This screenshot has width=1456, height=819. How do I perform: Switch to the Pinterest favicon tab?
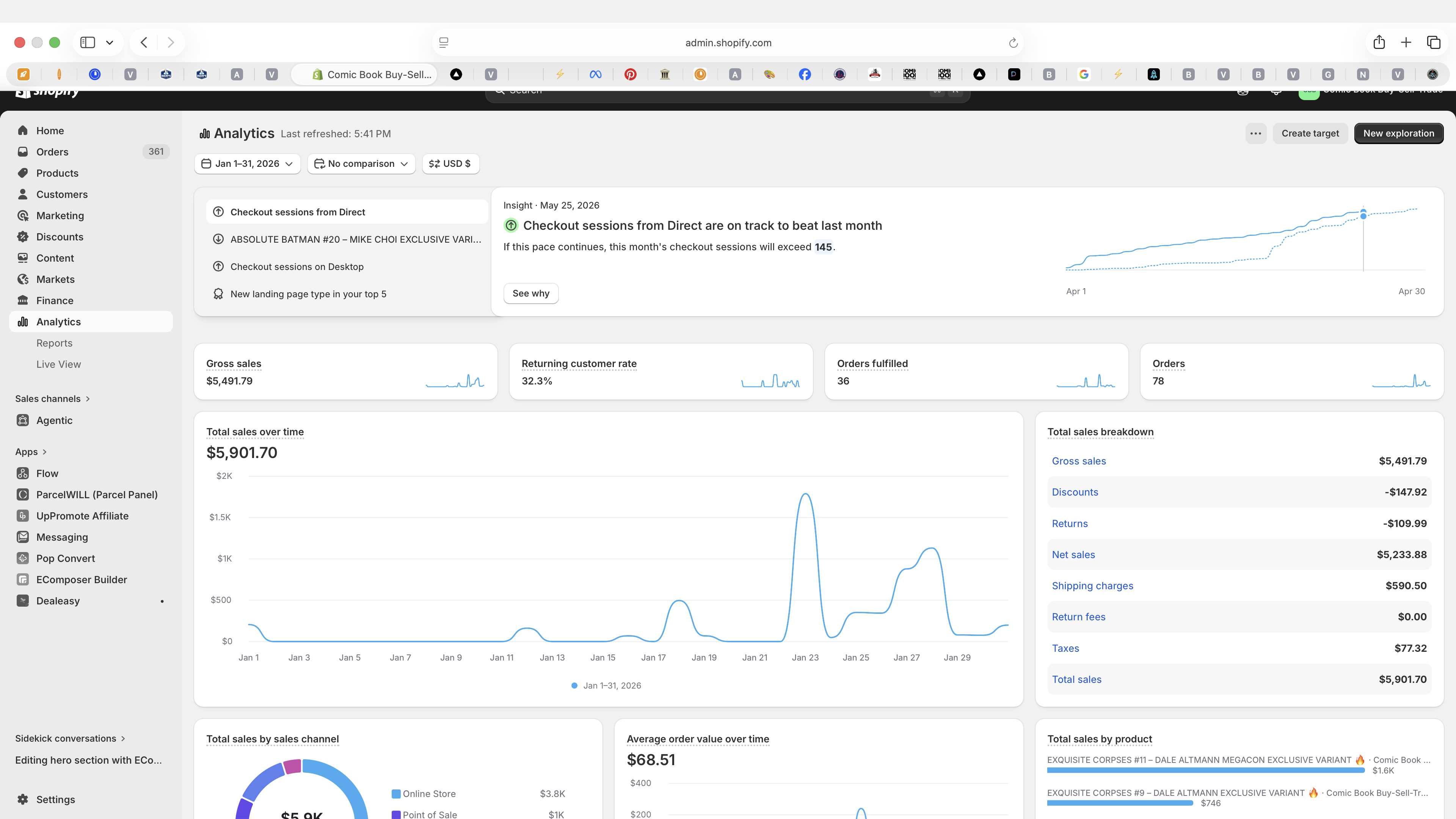pos(630,74)
